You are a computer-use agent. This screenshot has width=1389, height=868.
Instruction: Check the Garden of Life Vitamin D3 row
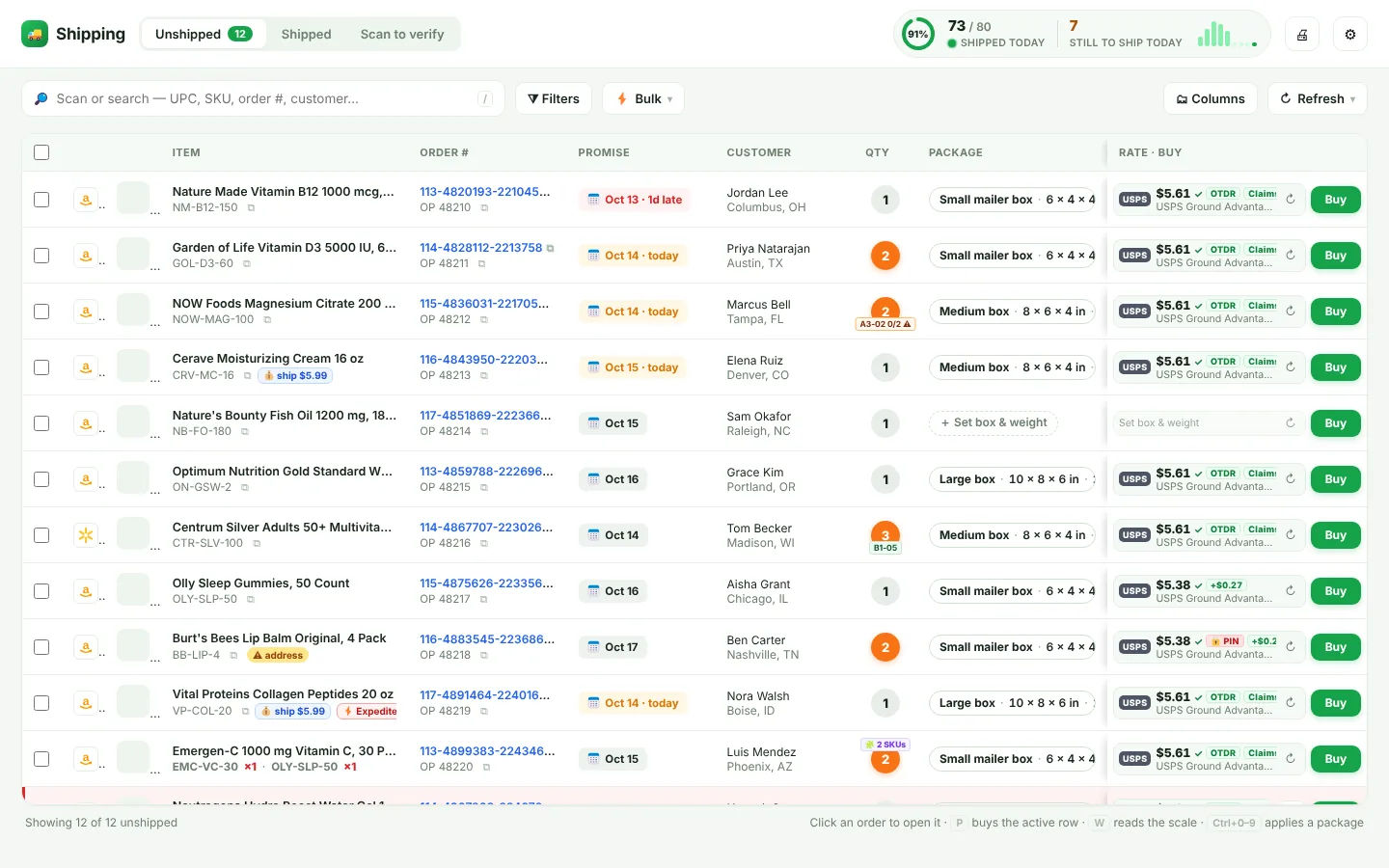click(41, 256)
